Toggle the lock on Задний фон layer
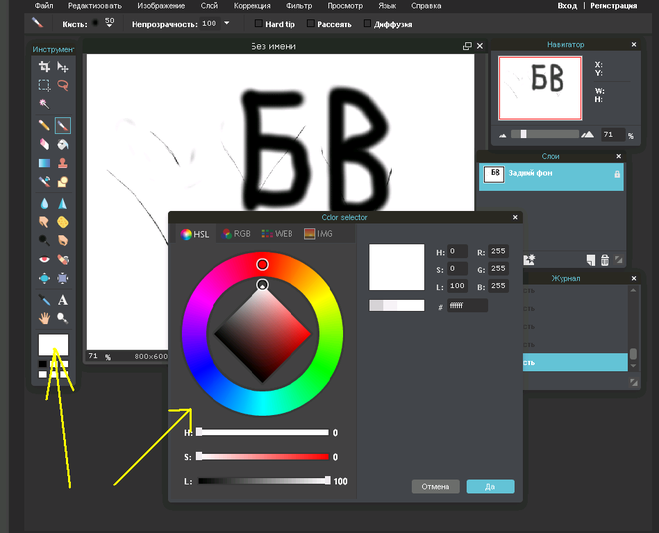The height and width of the screenshot is (533, 659). (617, 174)
